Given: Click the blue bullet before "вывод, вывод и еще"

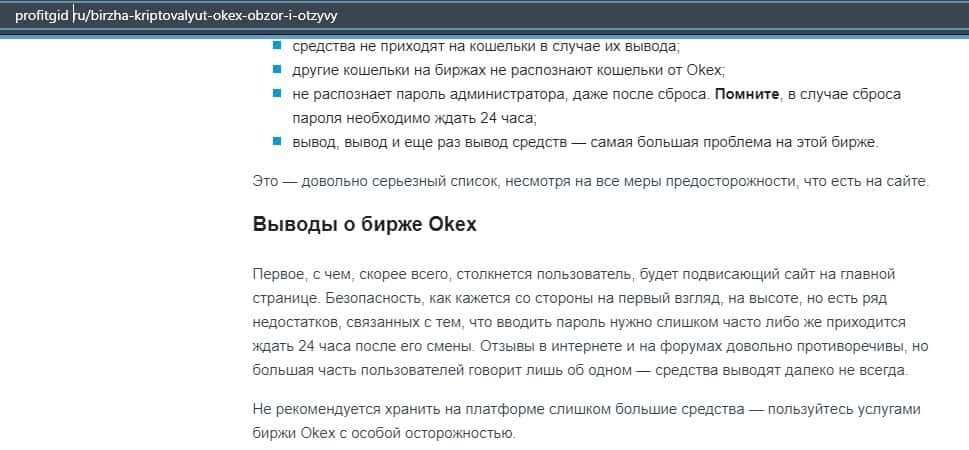Looking at the screenshot, I should tap(277, 142).
